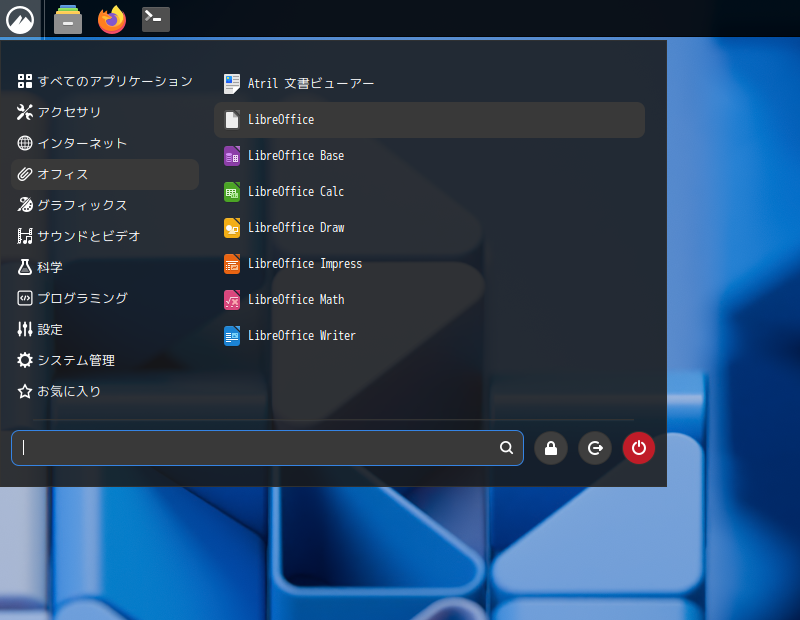
Task: Click the gear icon beside システム管理
Action: pyautogui.click(x=24, y=360)
